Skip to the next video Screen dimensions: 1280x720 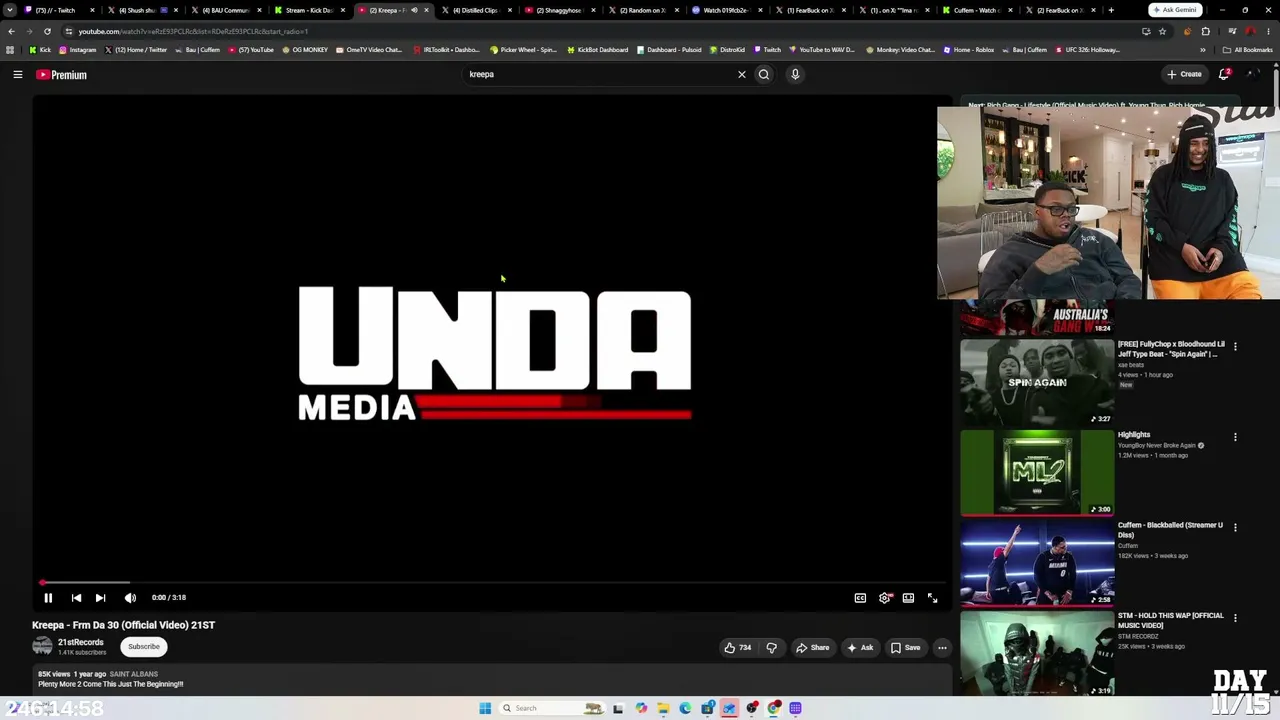100,598
